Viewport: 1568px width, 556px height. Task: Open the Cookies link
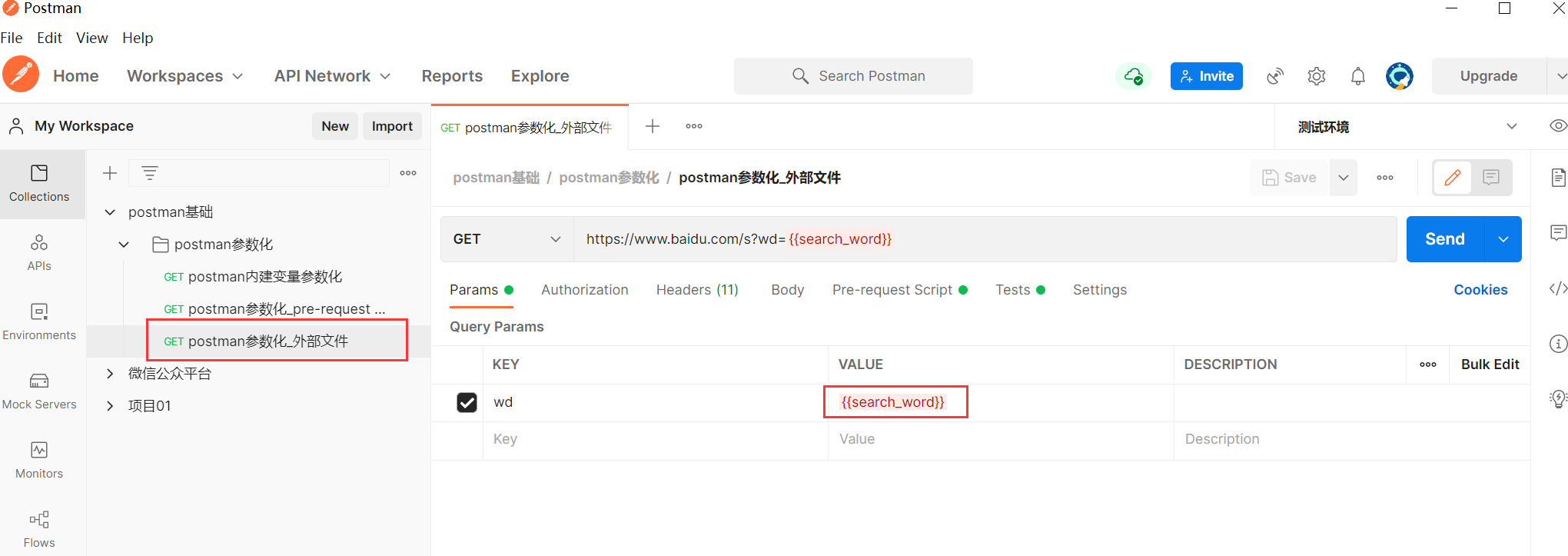coord(1480,290)
